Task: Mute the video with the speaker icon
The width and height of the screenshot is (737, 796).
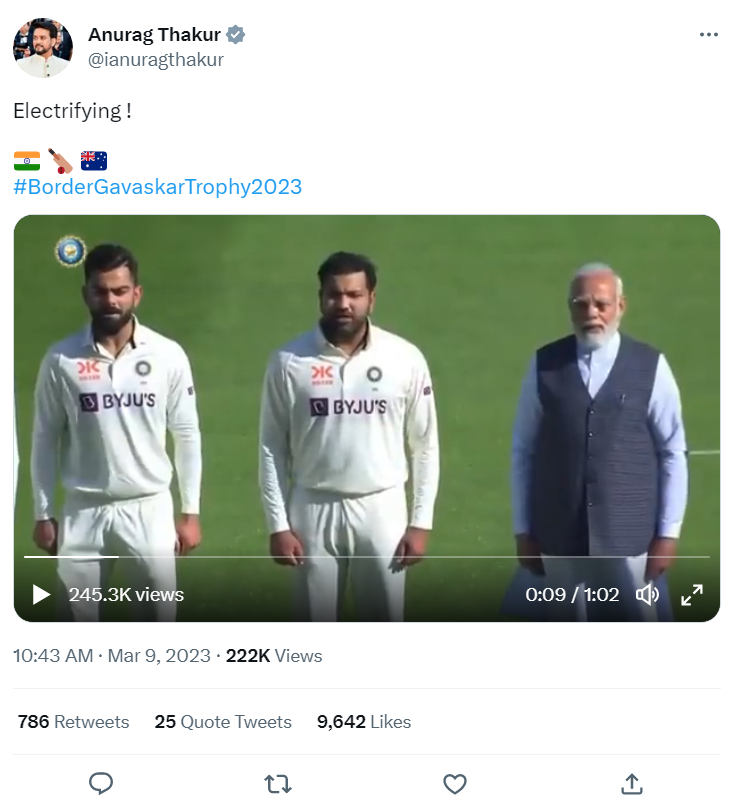Action: [x=647, y=595]
